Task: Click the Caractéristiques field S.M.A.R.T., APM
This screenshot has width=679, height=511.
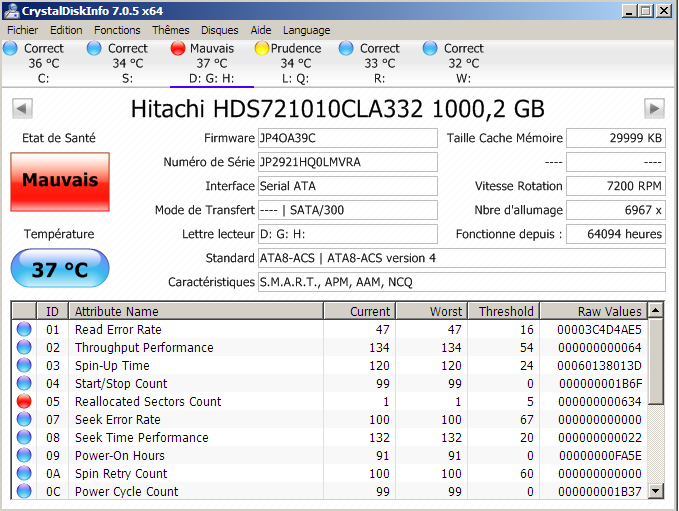Action: [x=462, y=282]
